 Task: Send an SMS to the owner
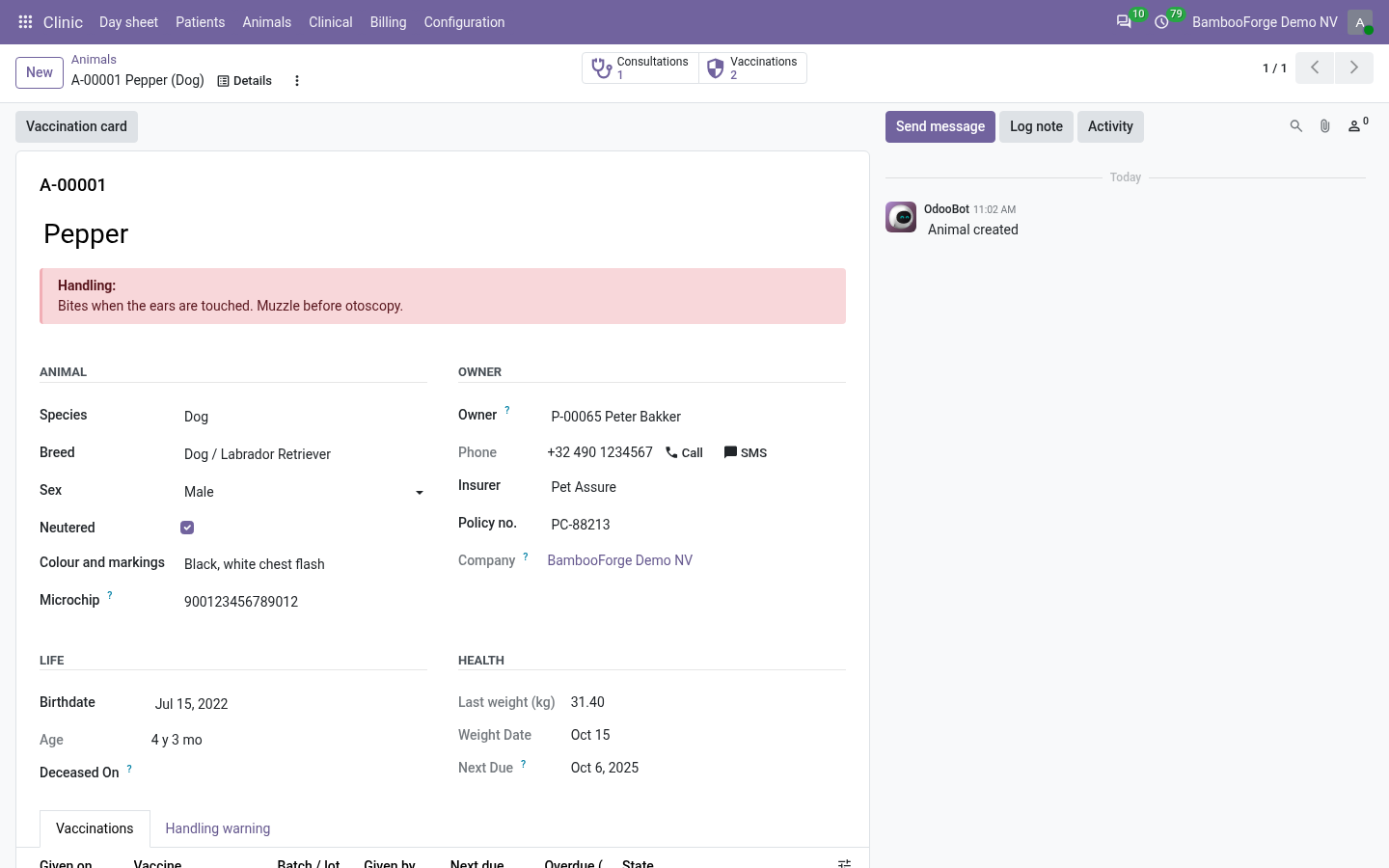(746, 453)
